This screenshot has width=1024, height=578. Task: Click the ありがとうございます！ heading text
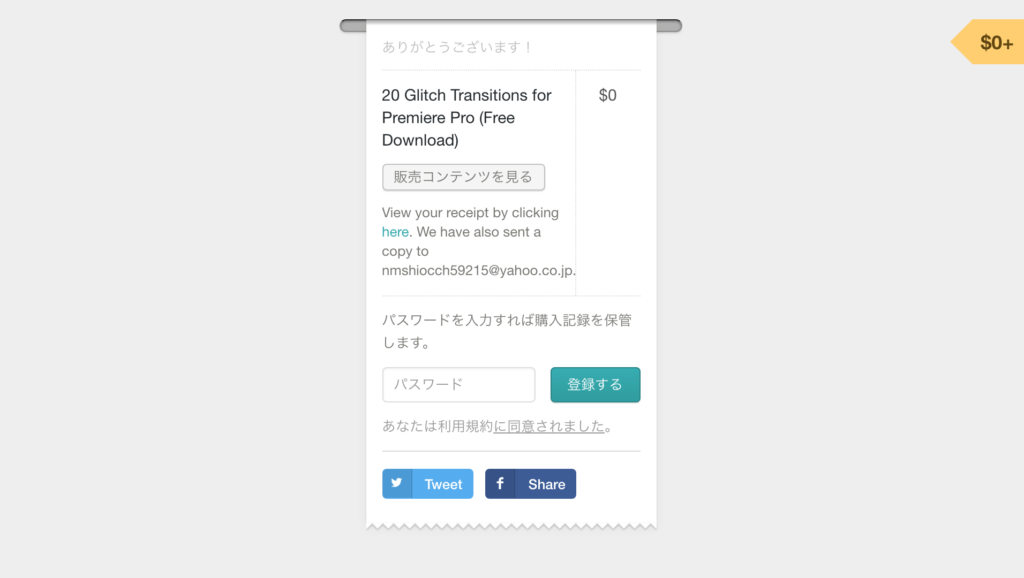point(457,47)
